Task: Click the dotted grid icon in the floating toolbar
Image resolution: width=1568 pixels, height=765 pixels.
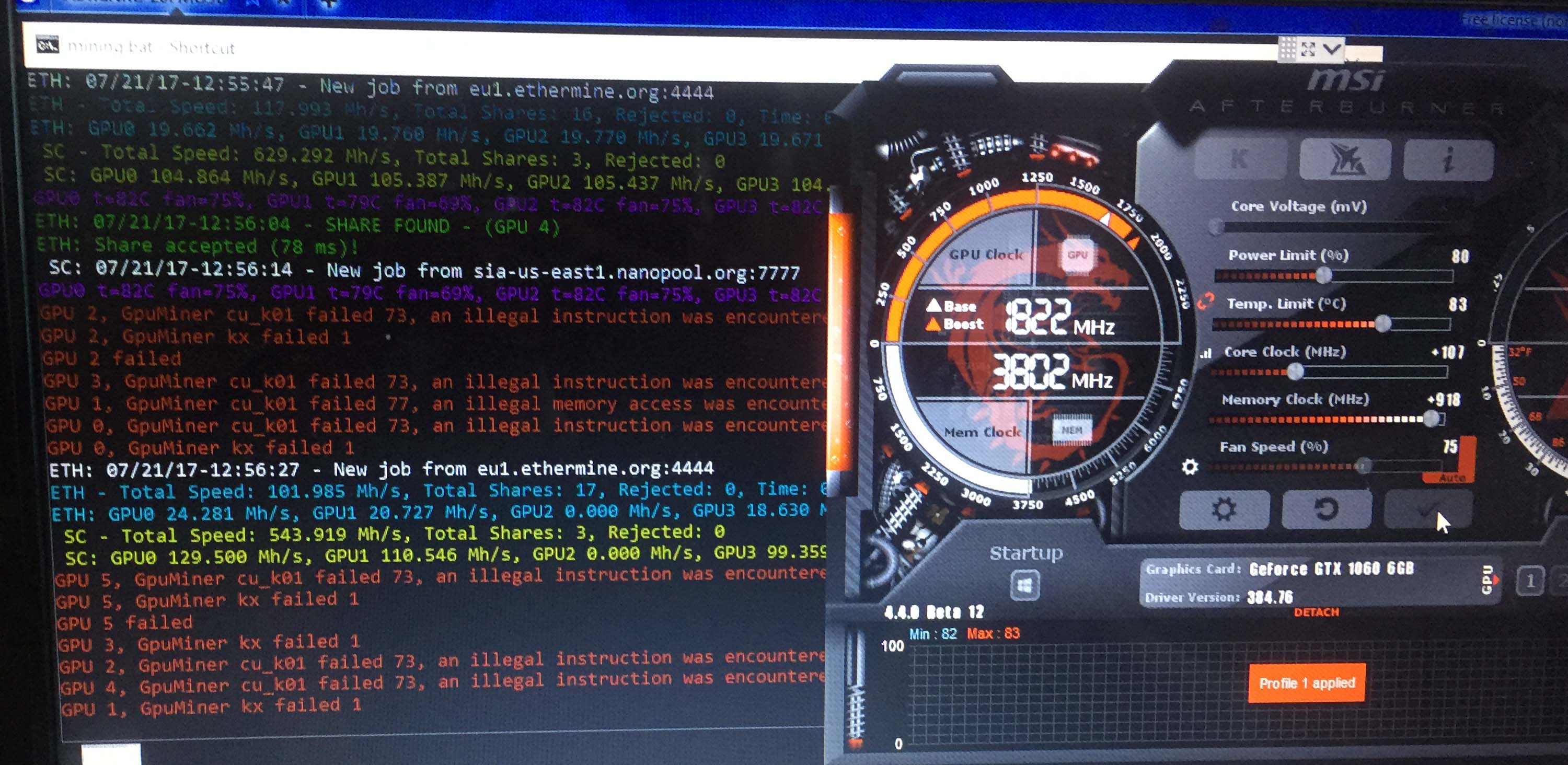Action: [1287, 48]
